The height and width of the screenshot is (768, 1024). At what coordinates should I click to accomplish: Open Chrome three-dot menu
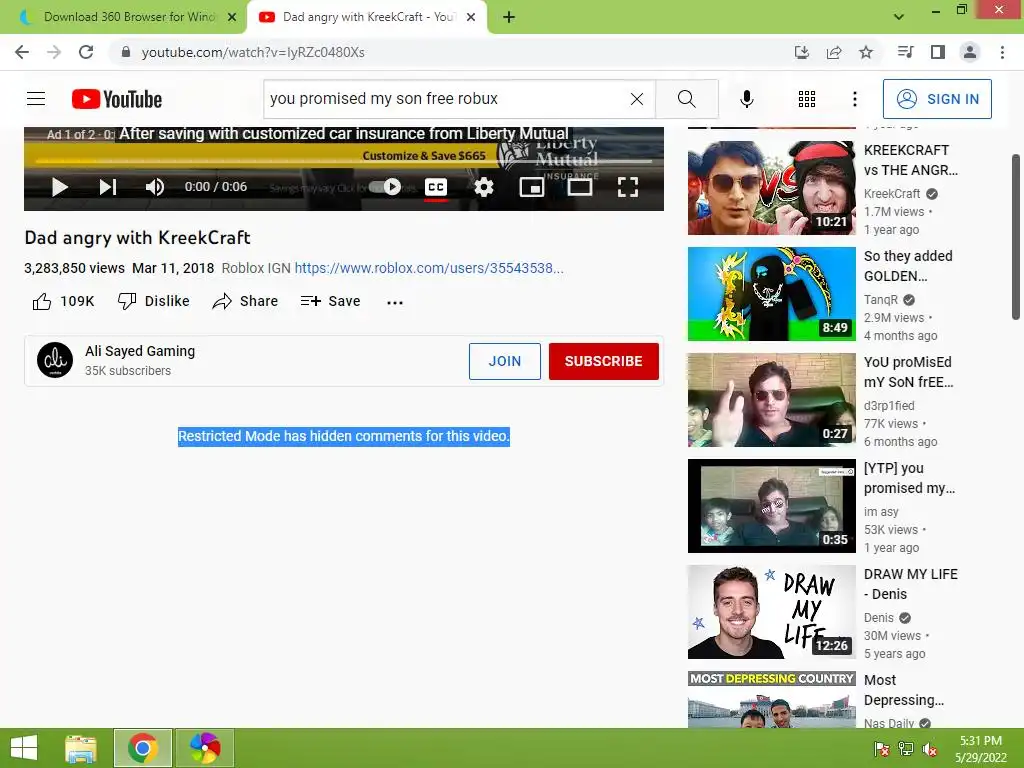click(1002, 52)
